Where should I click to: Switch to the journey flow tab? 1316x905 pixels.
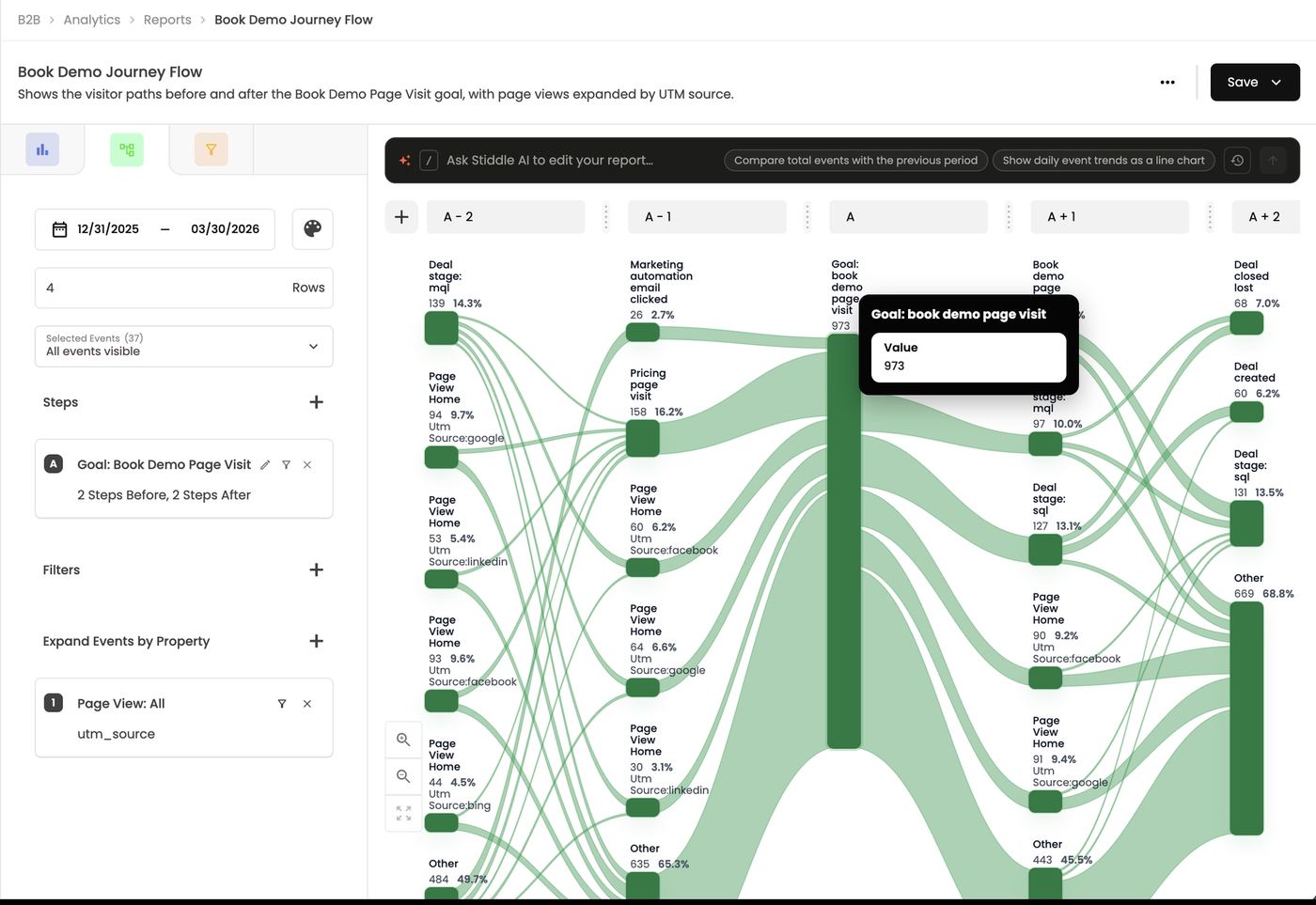127,149
